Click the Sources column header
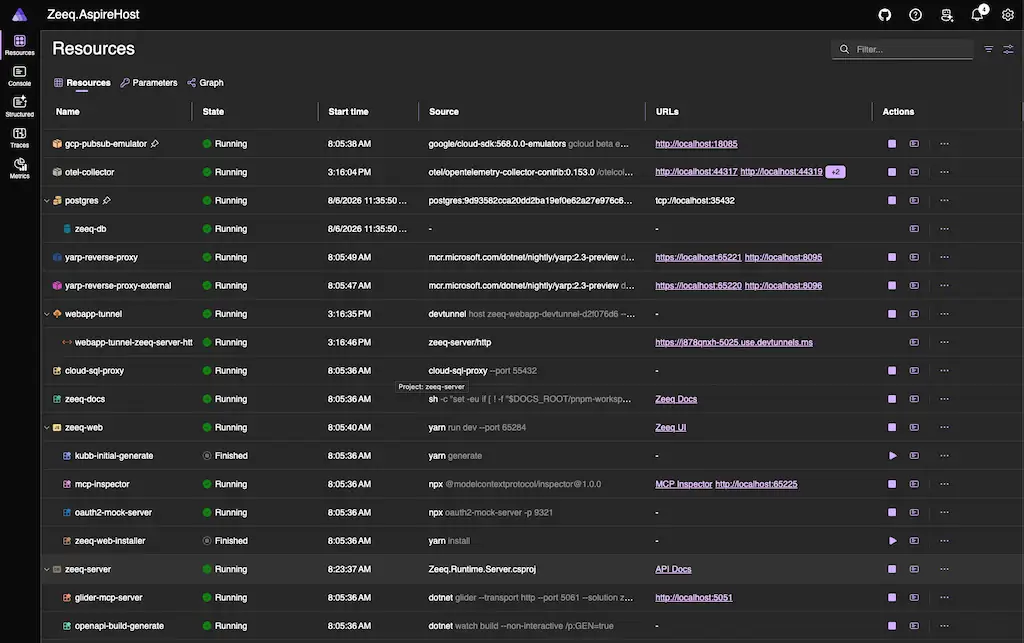Viewport: 1024px width, 643px height. pyautogui.click(x=443, y=112)
